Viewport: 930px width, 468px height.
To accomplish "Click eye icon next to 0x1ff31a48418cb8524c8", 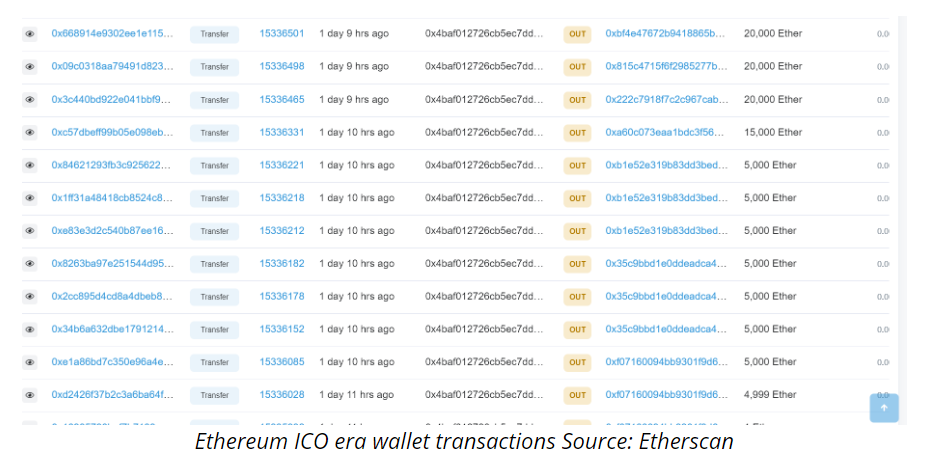I will [x=30, y=198].
